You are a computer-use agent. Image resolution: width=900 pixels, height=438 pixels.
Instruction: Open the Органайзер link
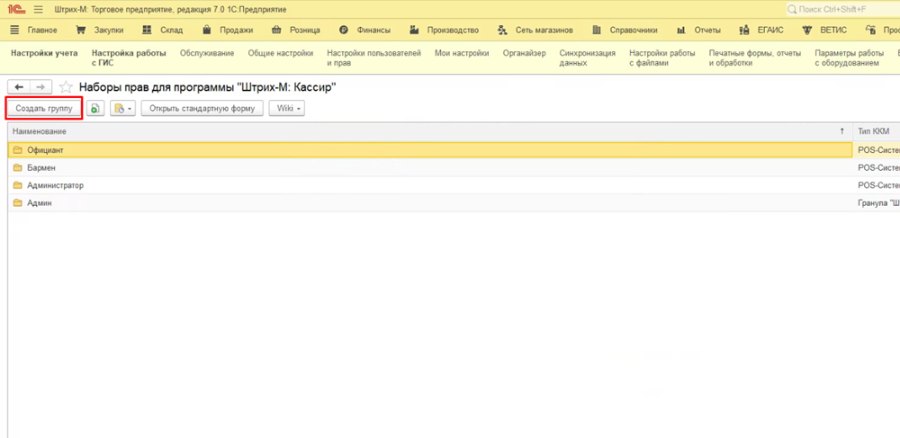tap(524, 53)
